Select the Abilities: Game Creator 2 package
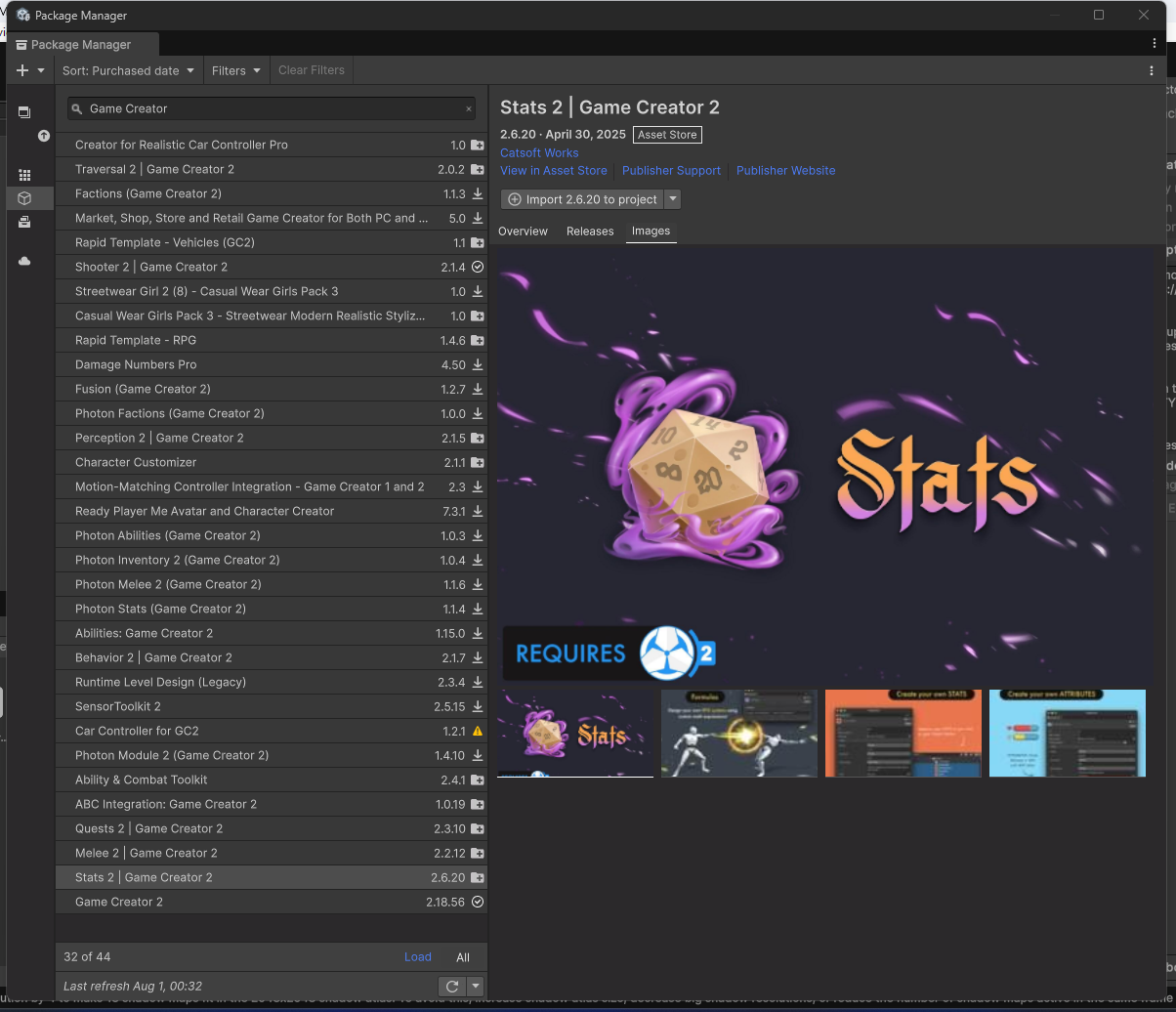Screen dimensions: 1176x1012 (272, 633)
